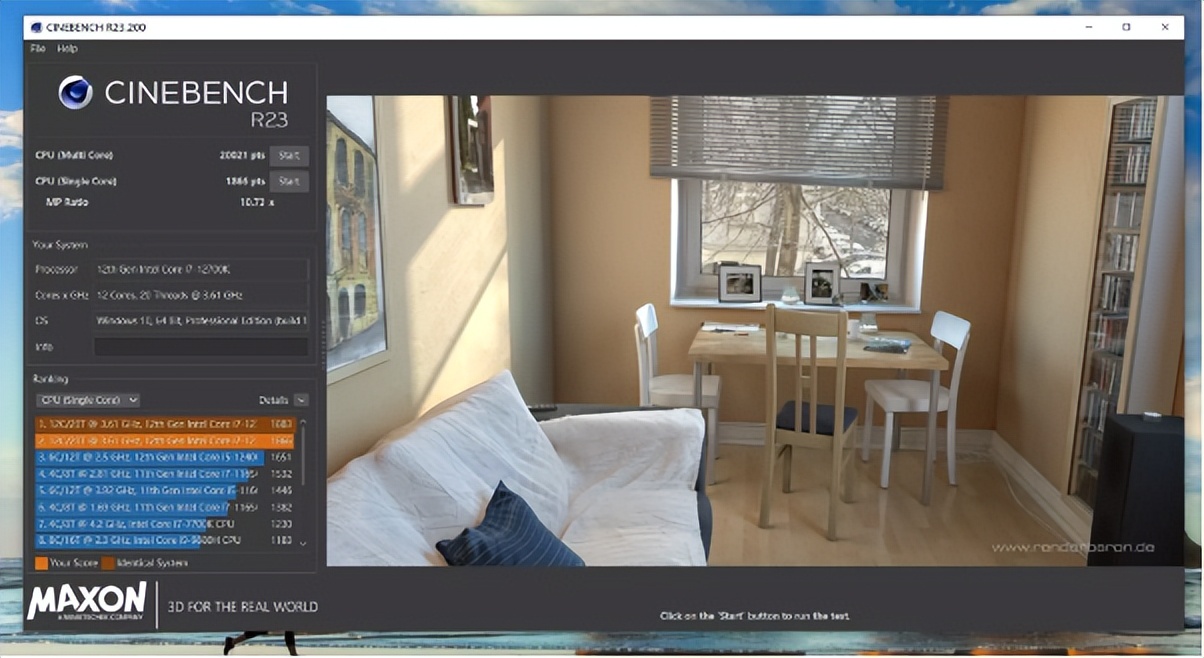Start the CPU (Single Core) test
The width and height of the screenshot is (1204, 658).
pos(289,181)
